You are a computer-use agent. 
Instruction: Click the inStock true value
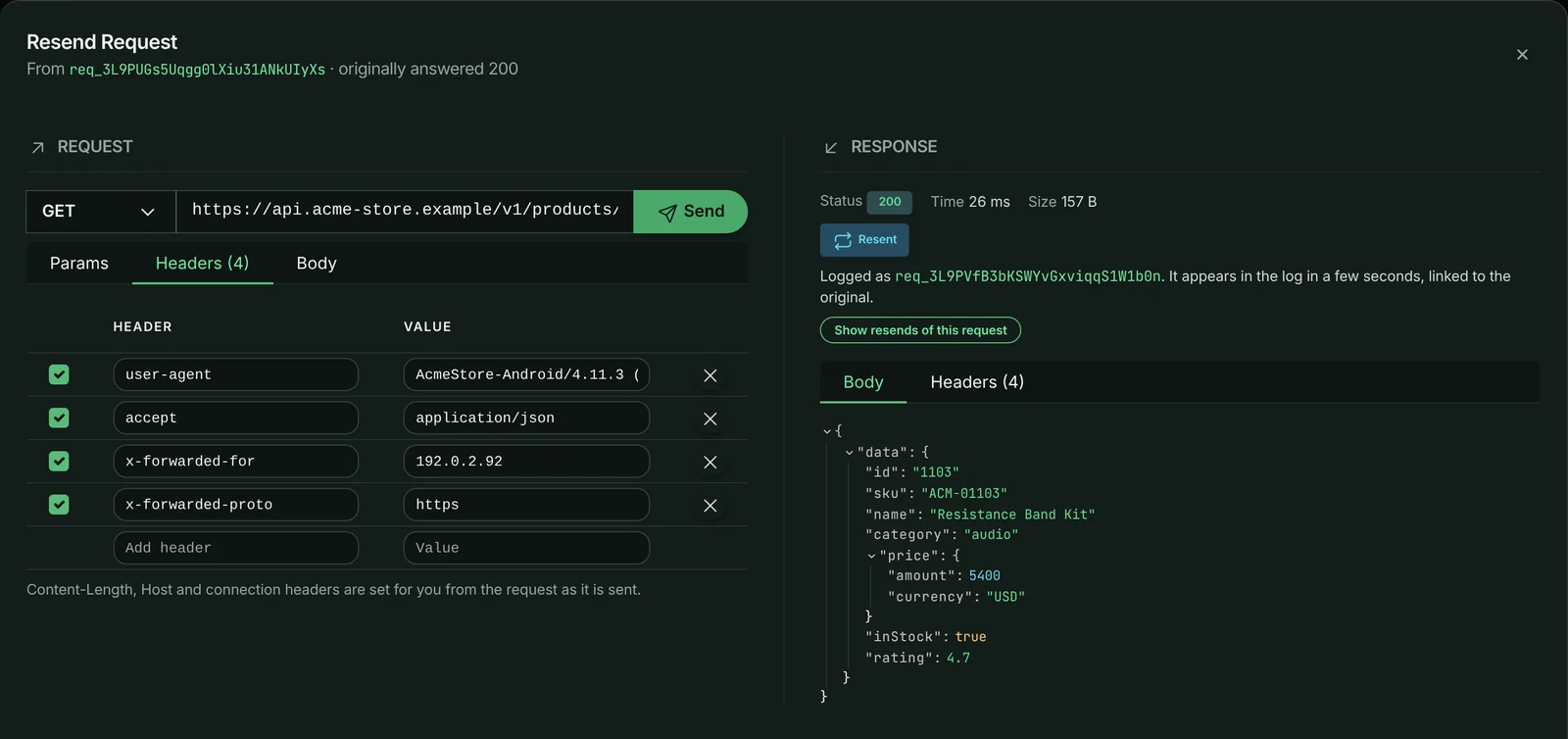970,637
